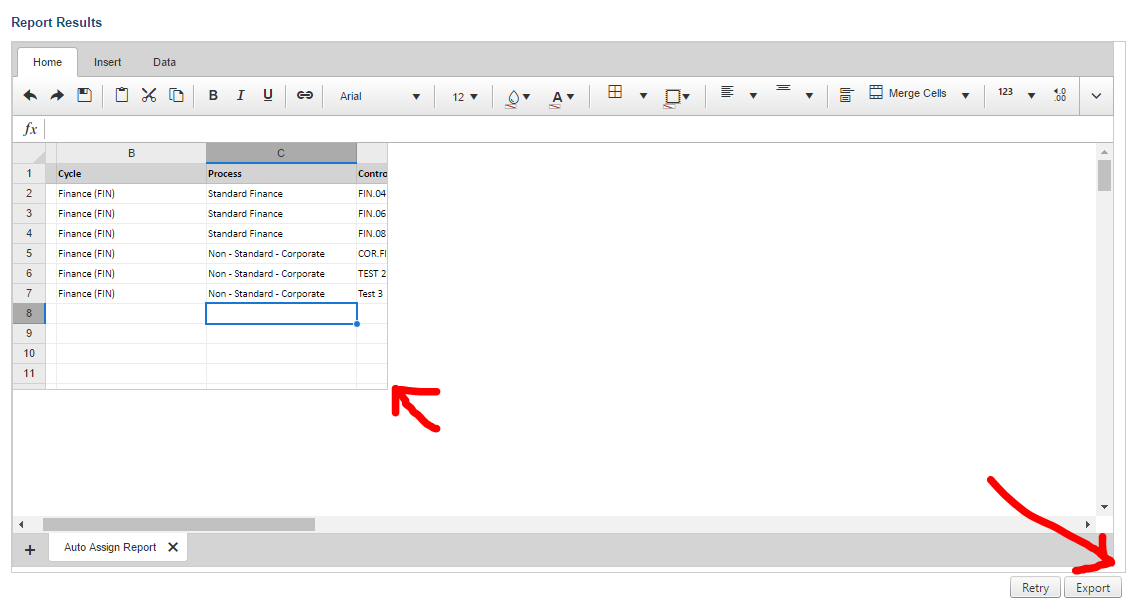Click the Cut scissors icon

149,95
